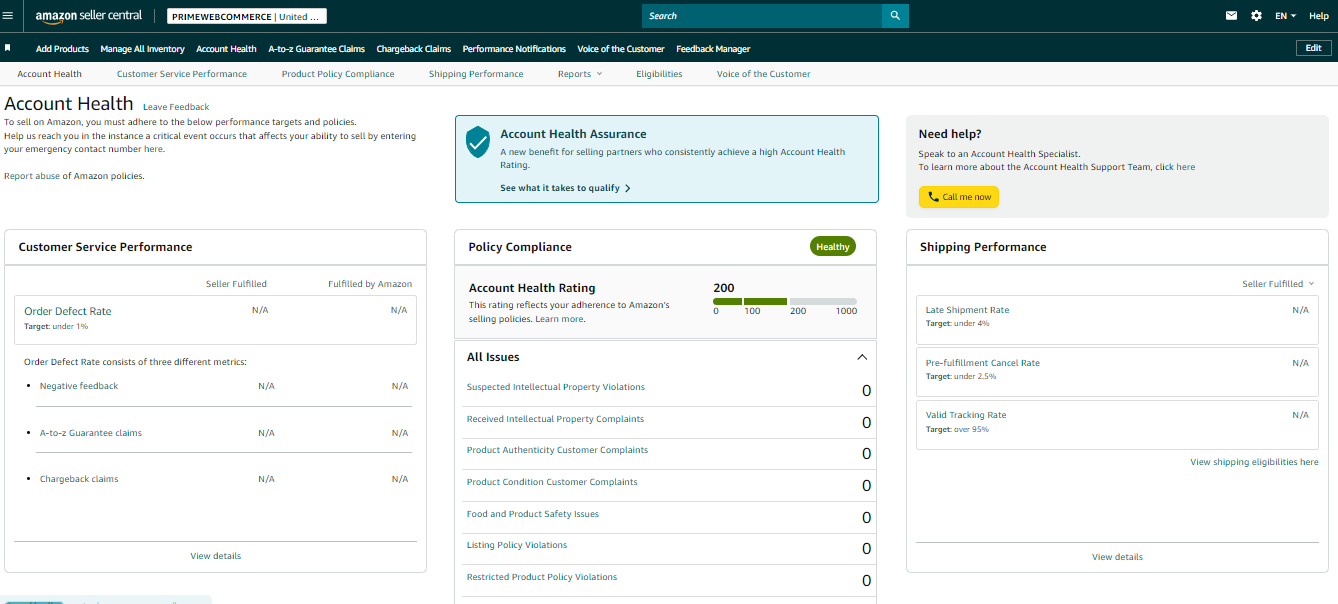Viewport: 1338px width, 604px height.
Task: Click the Report abuse link
Action: click(32, 176)
